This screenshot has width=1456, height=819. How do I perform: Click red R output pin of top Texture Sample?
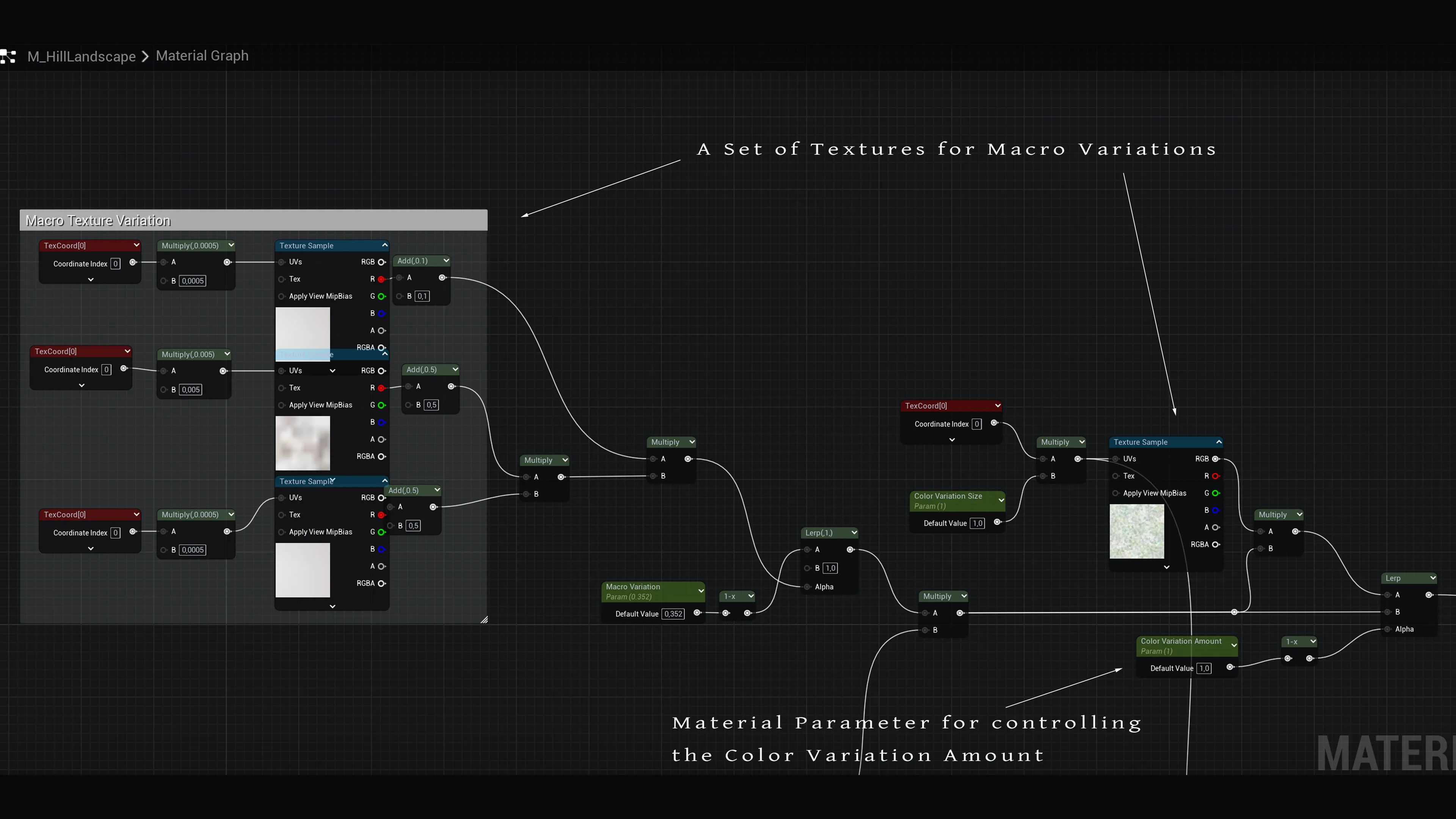click(381, 279)
